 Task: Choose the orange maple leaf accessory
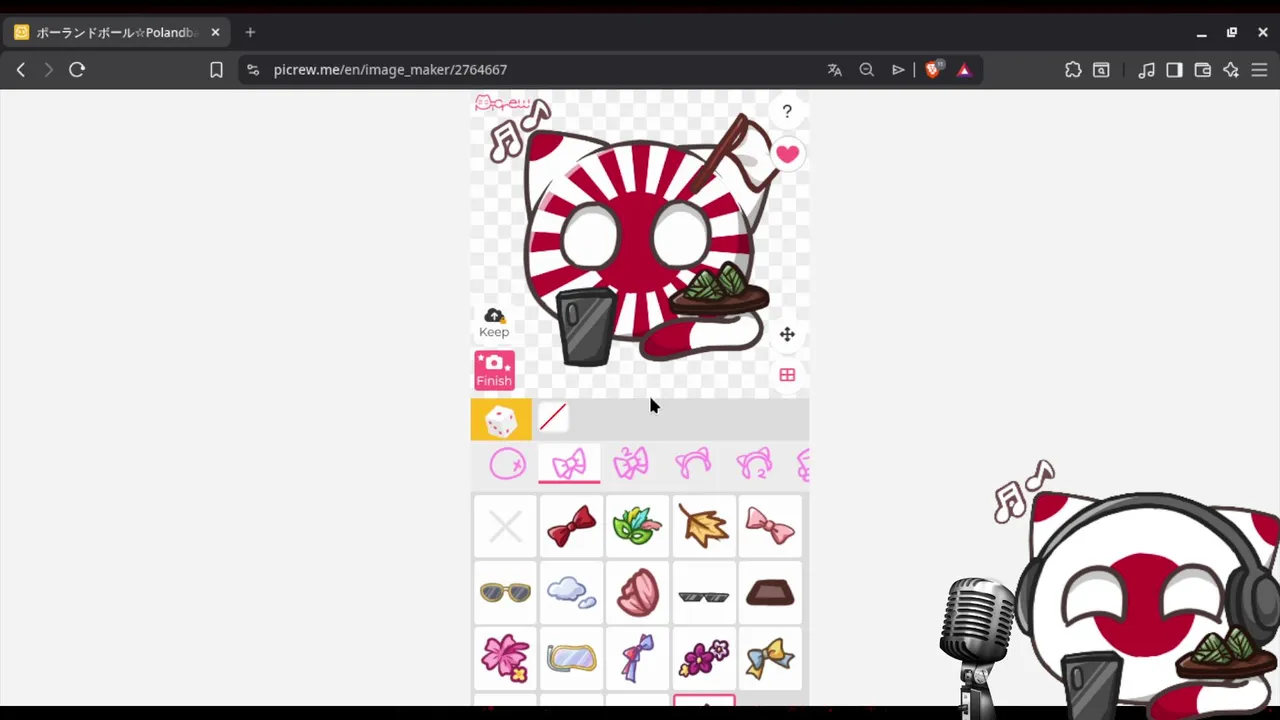704,526
